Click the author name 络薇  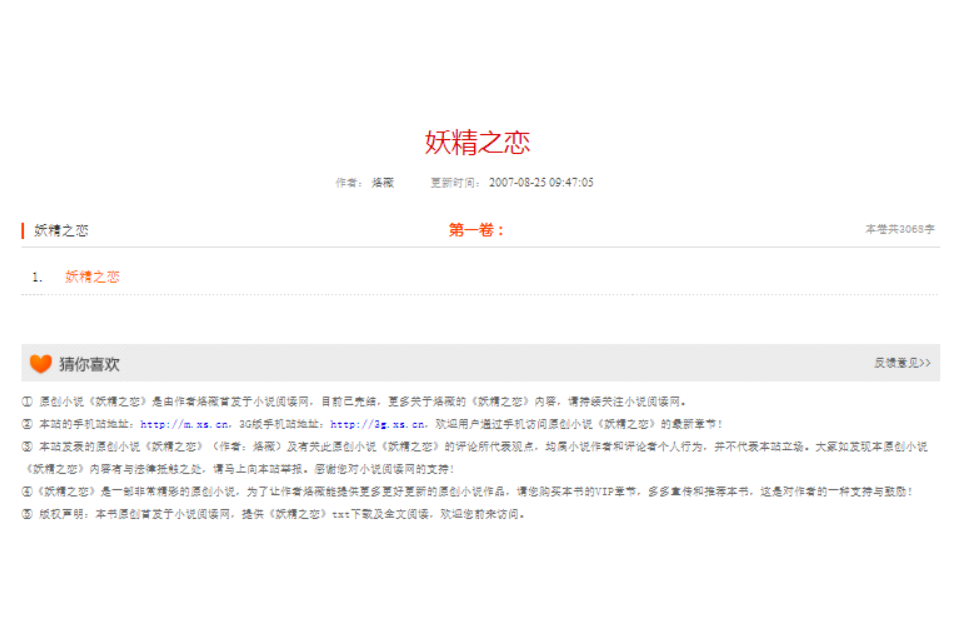click(x=383, y=183)
